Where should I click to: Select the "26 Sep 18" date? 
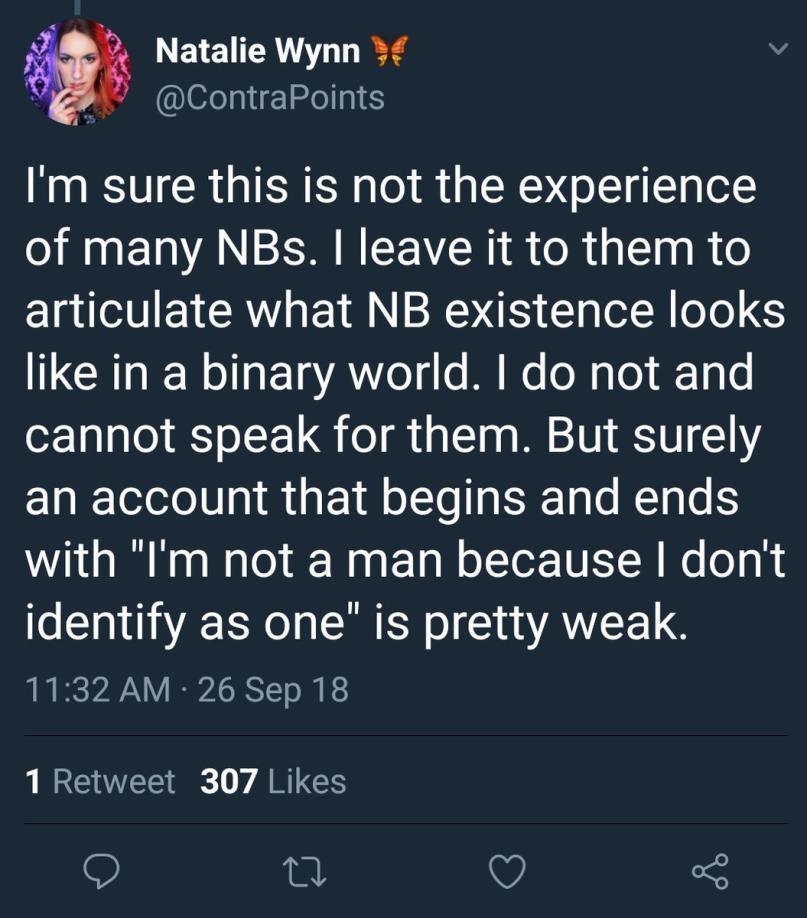[x=273, y=690]
